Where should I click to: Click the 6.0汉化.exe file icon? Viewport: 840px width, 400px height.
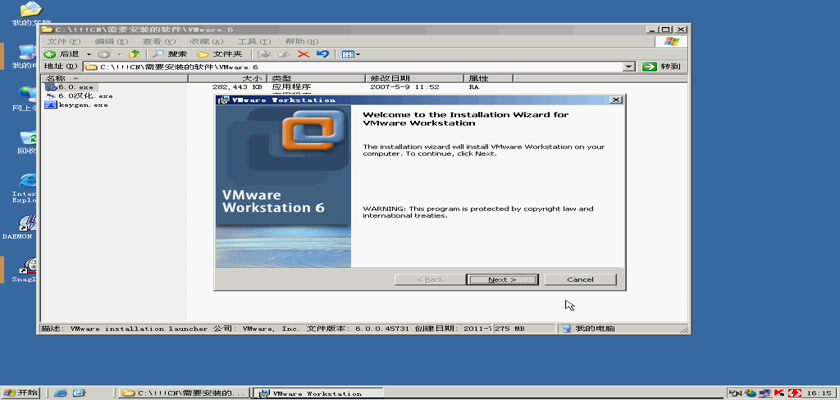(50, 96)
